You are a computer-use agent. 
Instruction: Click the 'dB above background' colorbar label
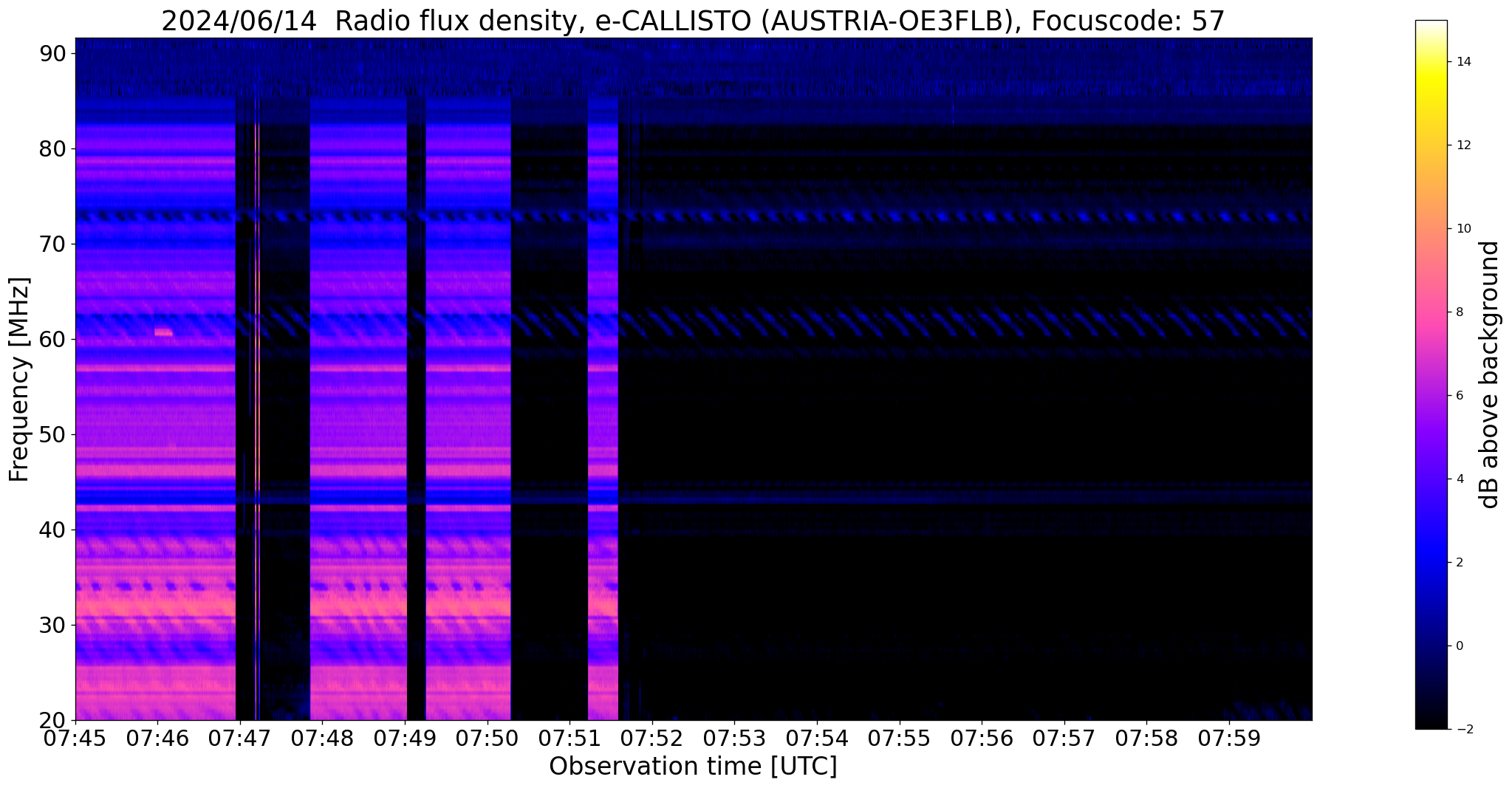(1490, 374)
